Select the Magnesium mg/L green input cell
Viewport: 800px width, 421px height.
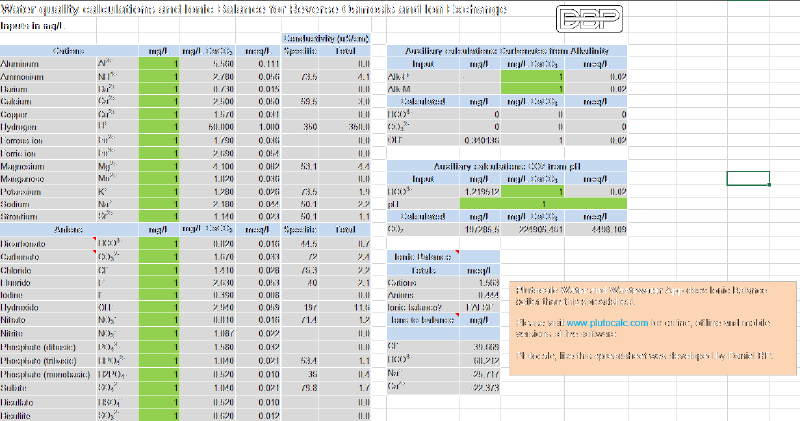pyautogui.click(x=159, y=166)
